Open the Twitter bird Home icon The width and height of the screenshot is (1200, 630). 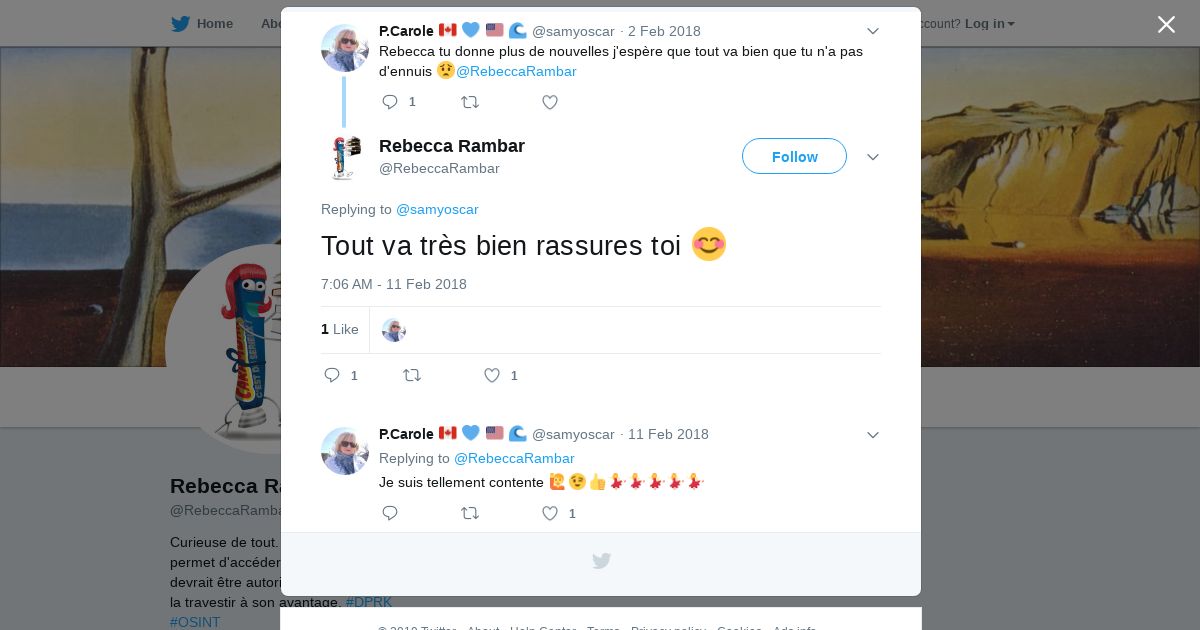tap(180, 24)
